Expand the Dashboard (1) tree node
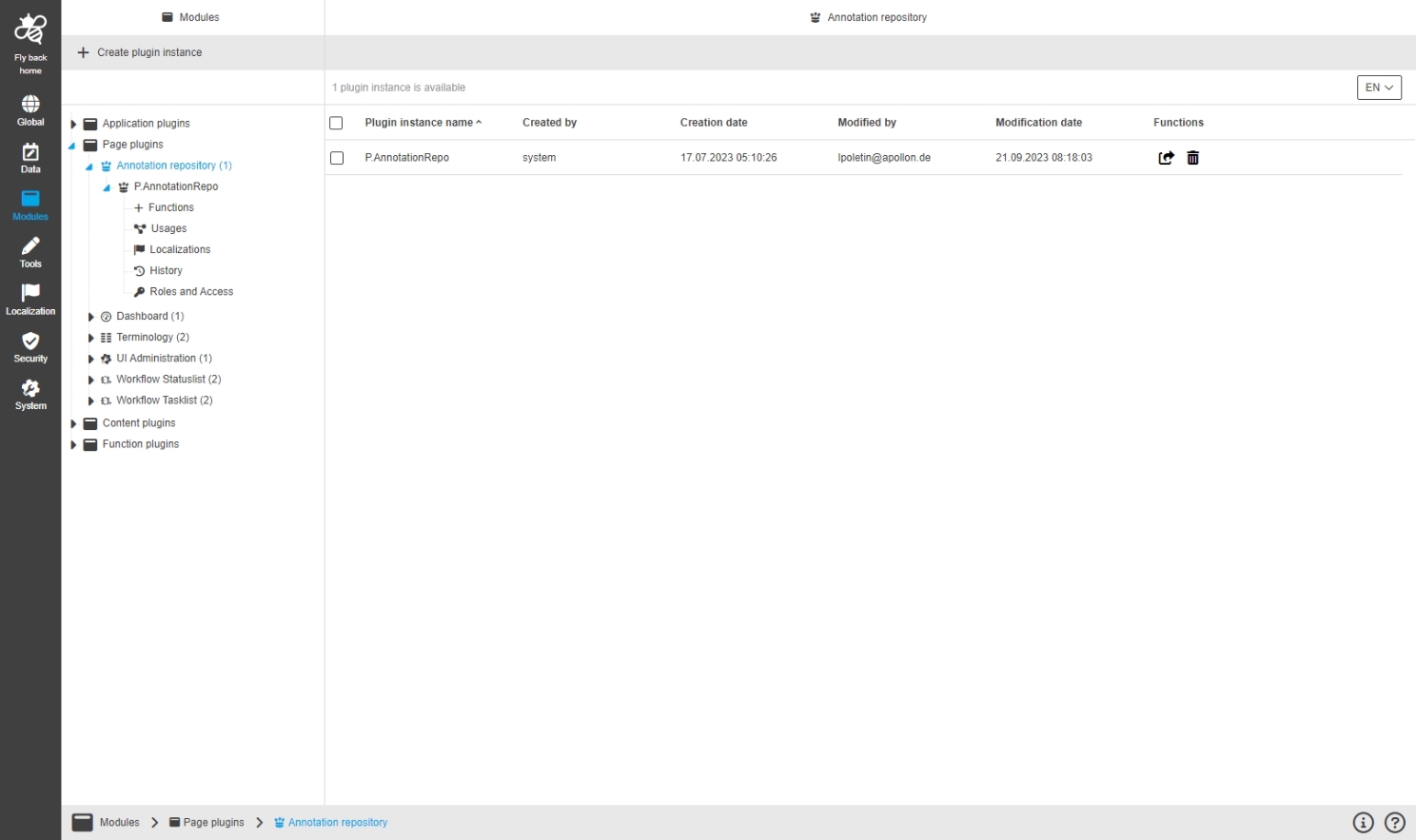Screen dimensions: 1416x840 pyautogui.click(x=90, y=317)
